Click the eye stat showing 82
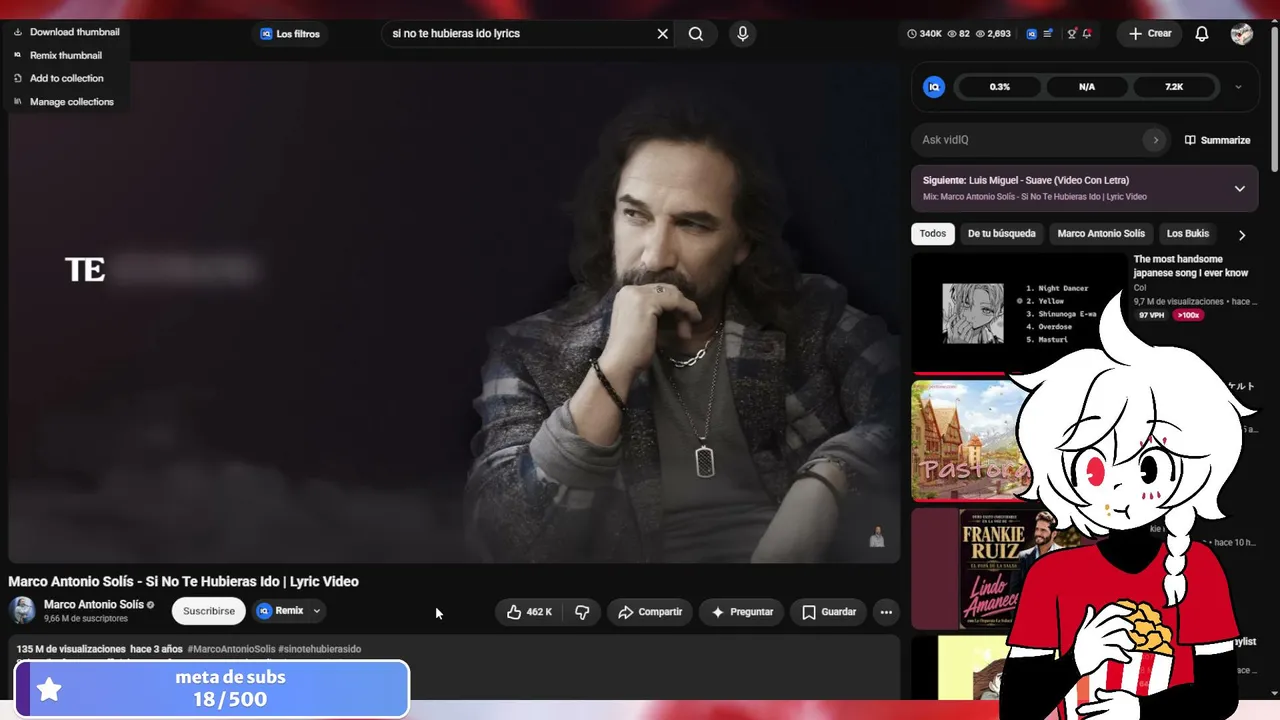The height and width of the screenshot is (720, 1280). 958,34
